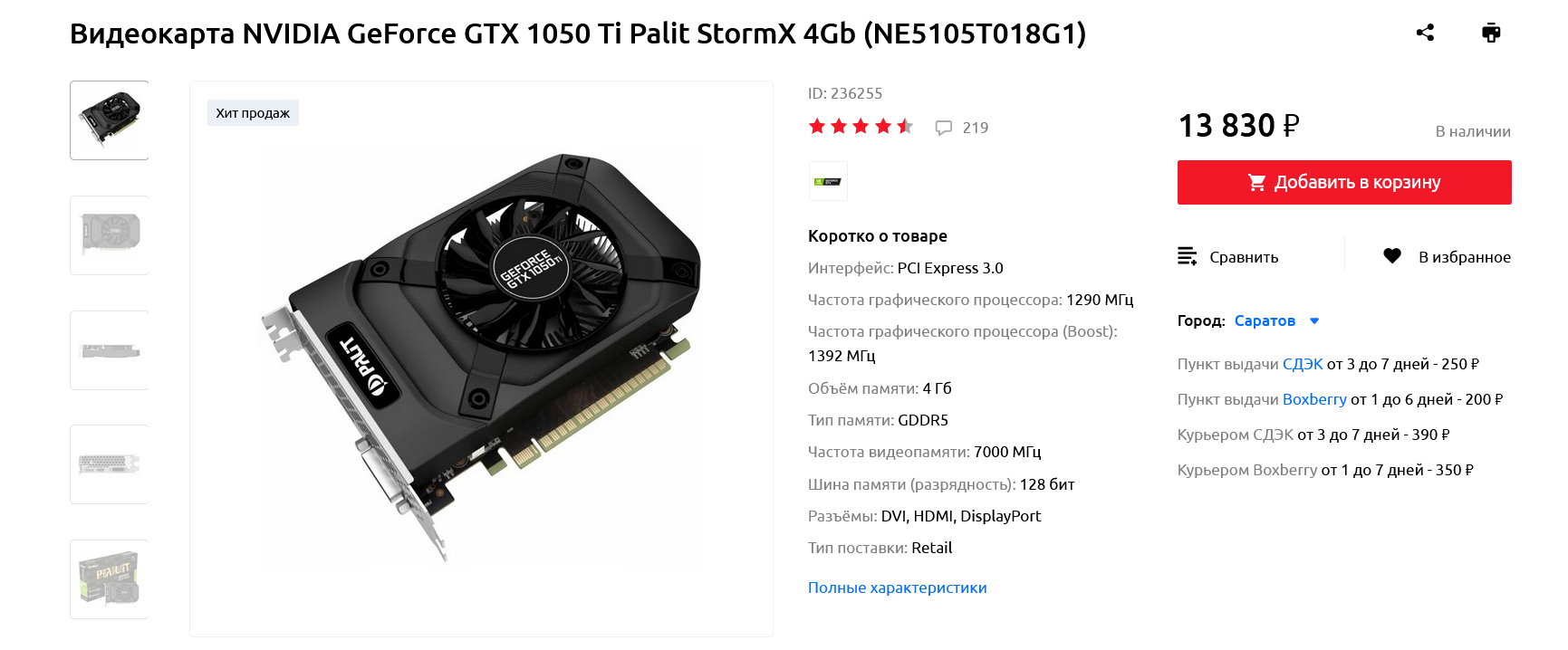Click the shopping cart icon in red button

tap(1256, 182)
